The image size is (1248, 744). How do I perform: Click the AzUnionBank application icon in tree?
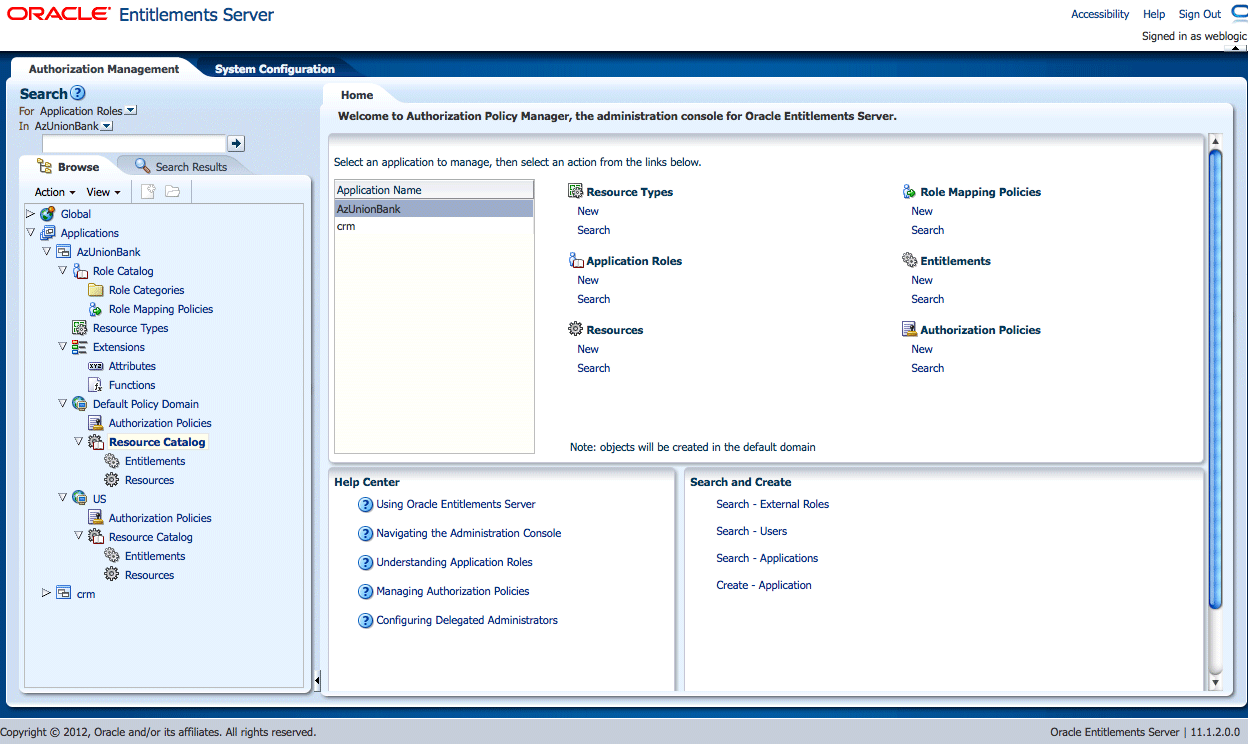(64, 252)
